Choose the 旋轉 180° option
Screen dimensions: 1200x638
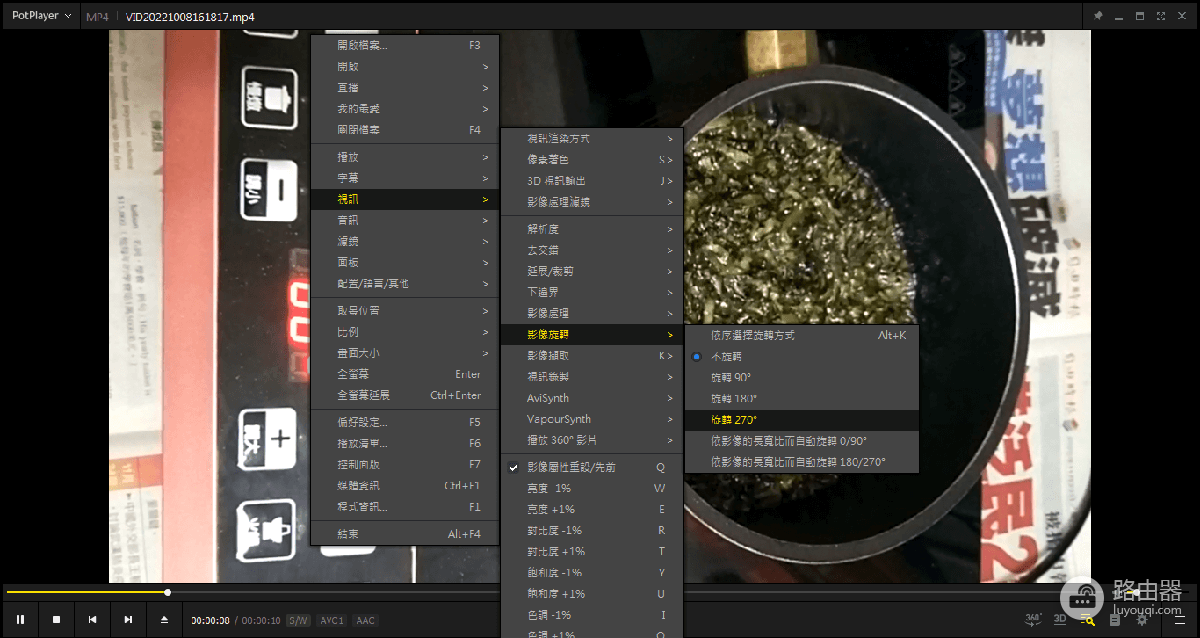[x=801, y=398]
